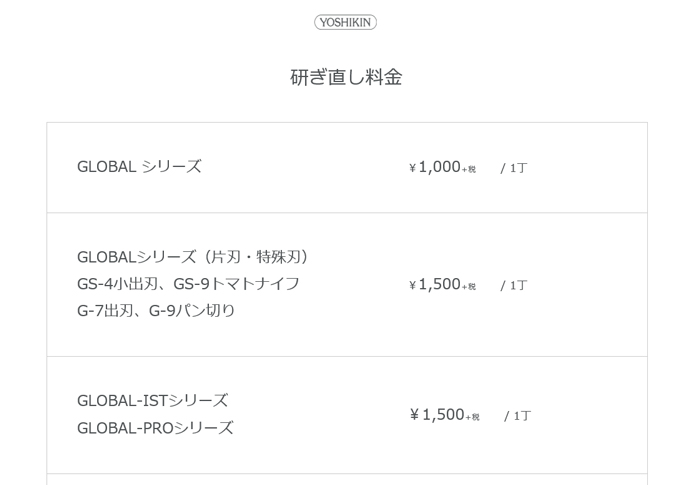Click the GLOBAL-ISTシリーズ label
Screen dimensions: 700x485
pos(153,401)
